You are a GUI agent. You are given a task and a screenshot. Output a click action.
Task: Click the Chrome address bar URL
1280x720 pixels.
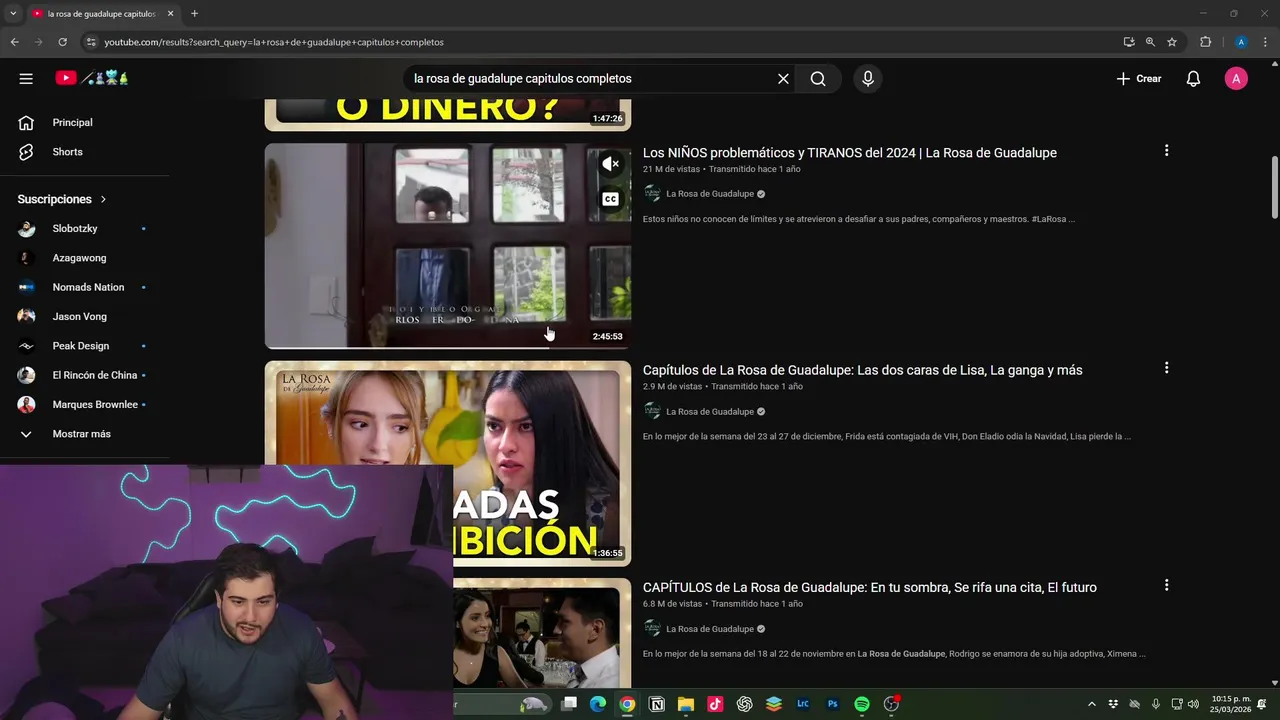tap(274, 42)
